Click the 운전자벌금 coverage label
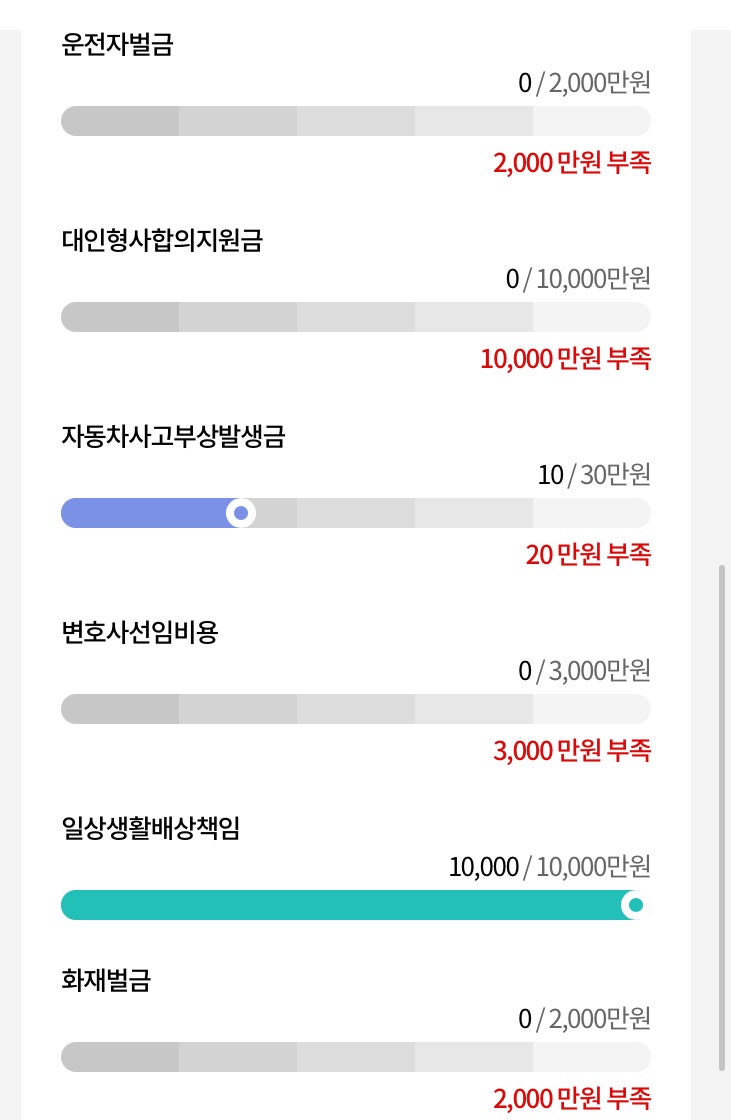The image size is (731, 1120). click(117, 44)
